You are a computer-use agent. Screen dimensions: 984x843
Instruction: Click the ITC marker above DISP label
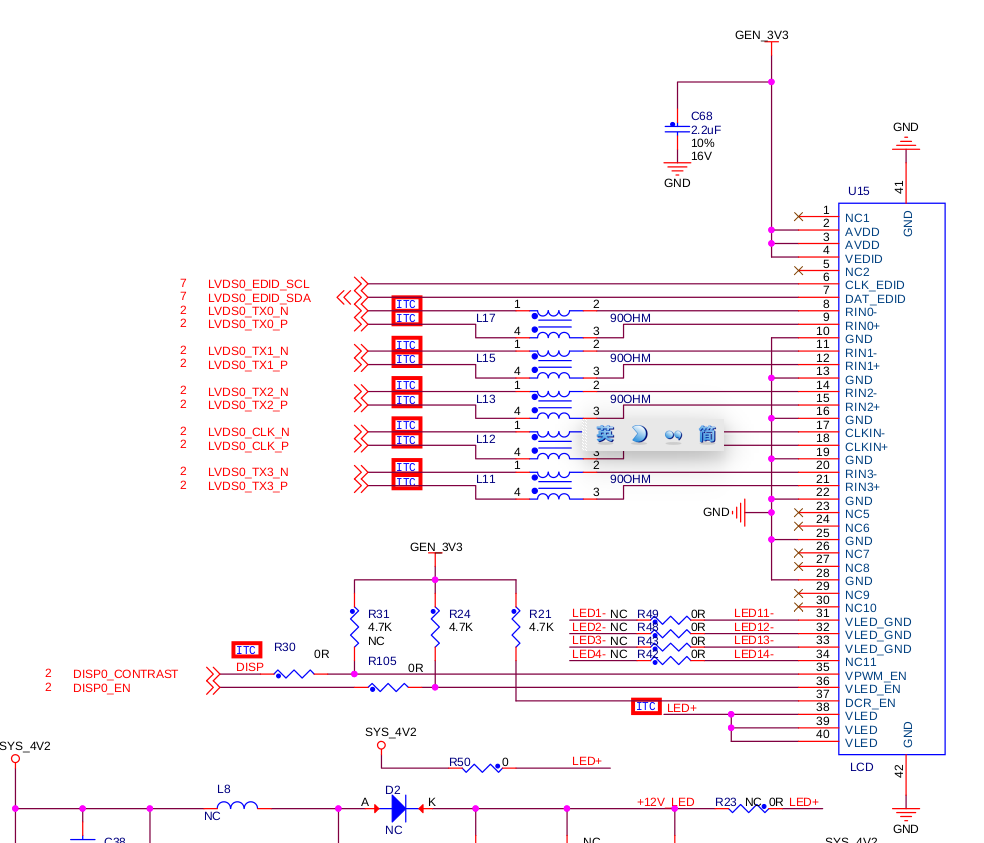click(246, 650)
